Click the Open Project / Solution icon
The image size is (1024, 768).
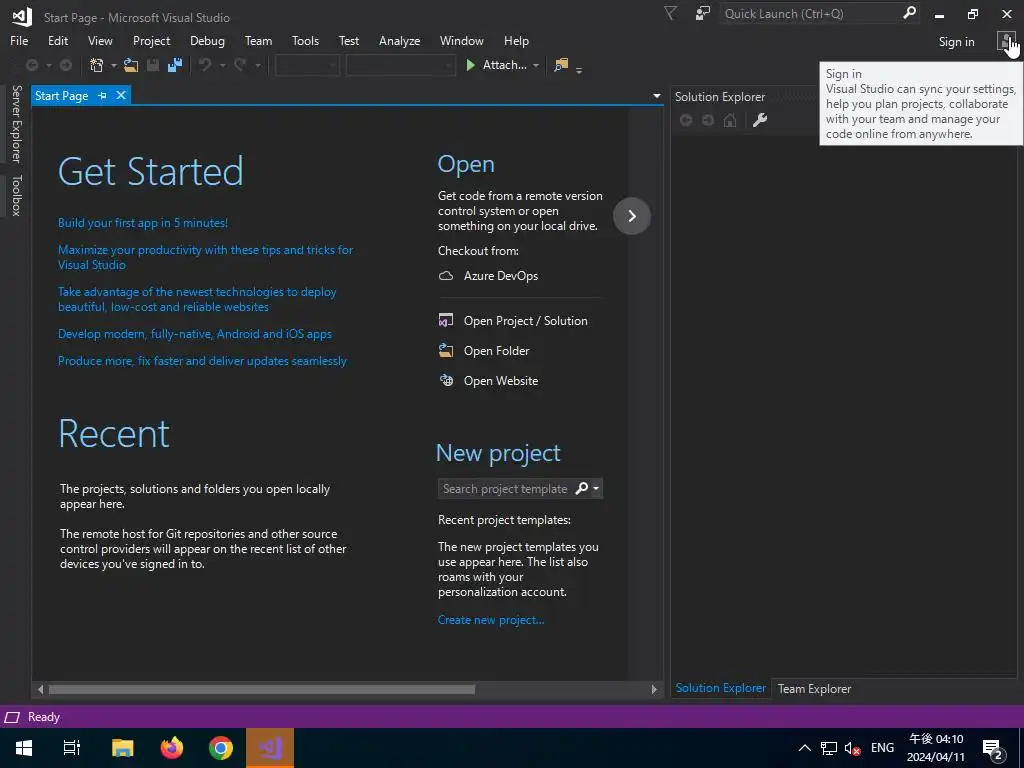pyautogui.click(x=446, y=320)
